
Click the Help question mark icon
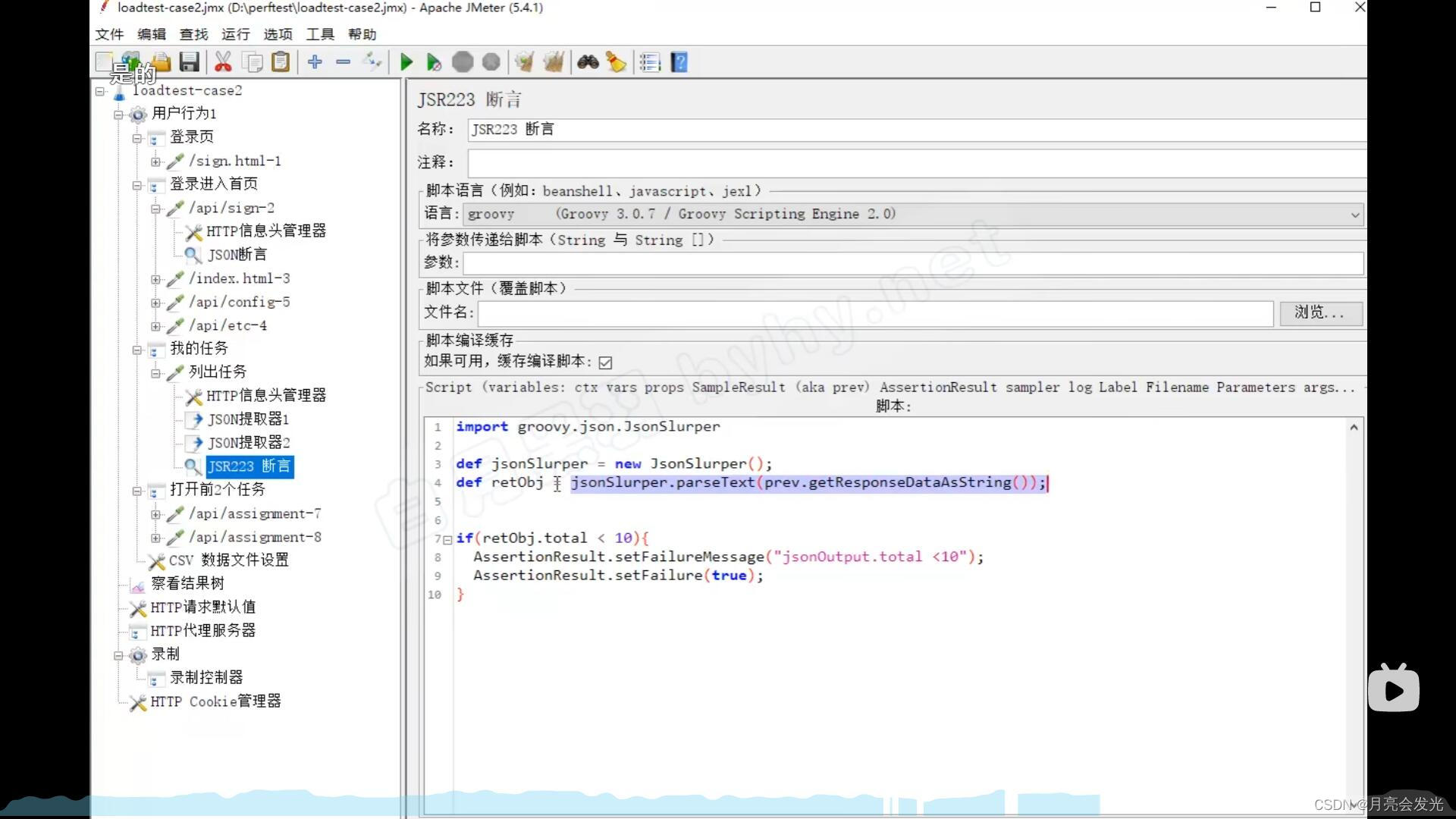[679, 62]
